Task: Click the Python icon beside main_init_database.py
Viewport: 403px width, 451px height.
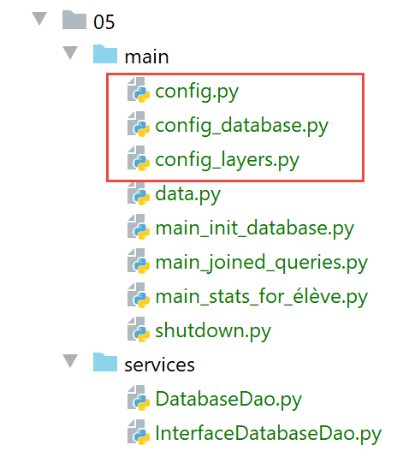Action: click(x=137, y=227)
